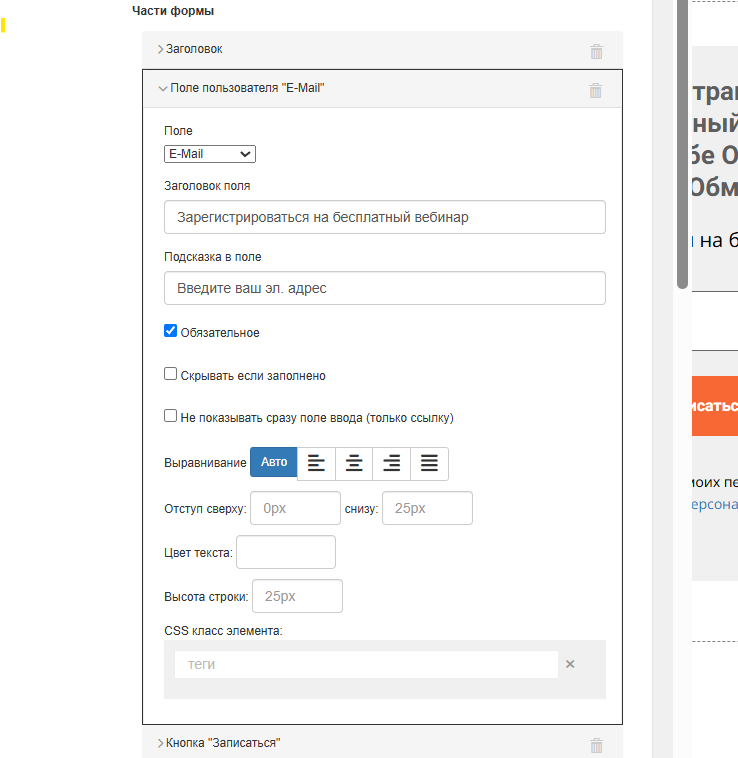Expand the Кнопка "Записаться" section
Screen dimensions: 738x758
click(222, 743)
